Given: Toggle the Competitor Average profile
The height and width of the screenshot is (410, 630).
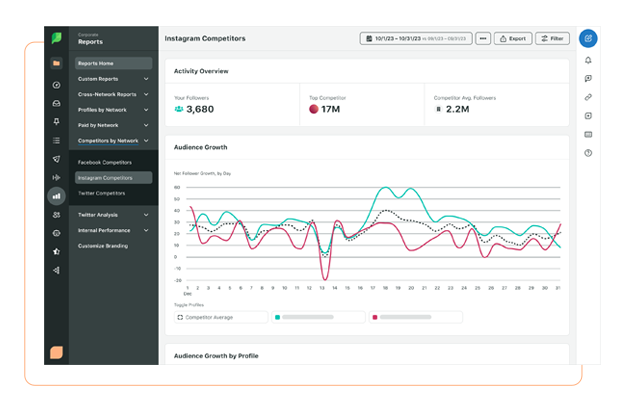Looking at the screenshot, I should 220,317.
